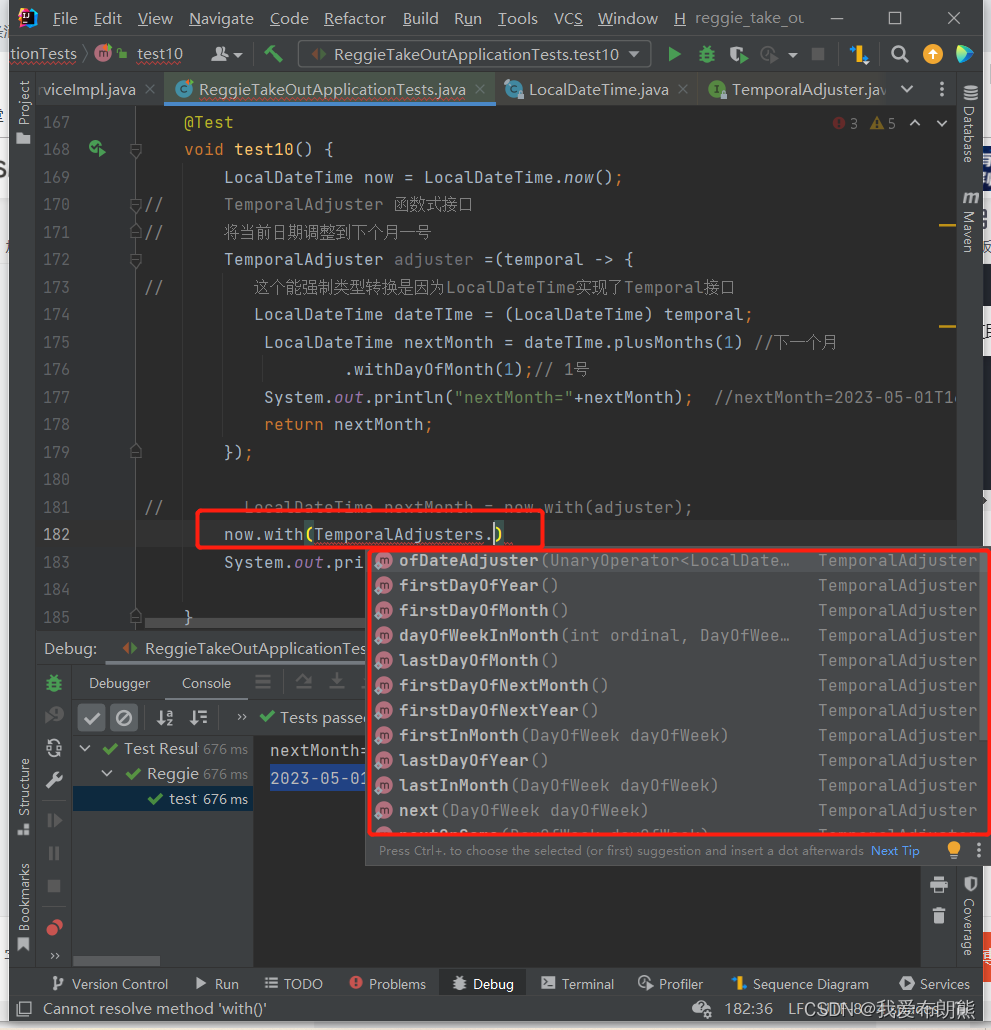
Task: Sort test results alphabetically
Action: [x=165, y=717]
